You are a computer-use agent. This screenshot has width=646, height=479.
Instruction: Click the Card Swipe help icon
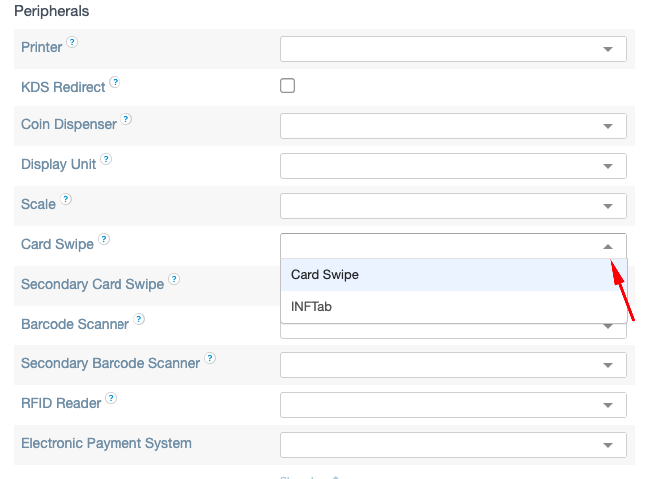click(104, 240)
